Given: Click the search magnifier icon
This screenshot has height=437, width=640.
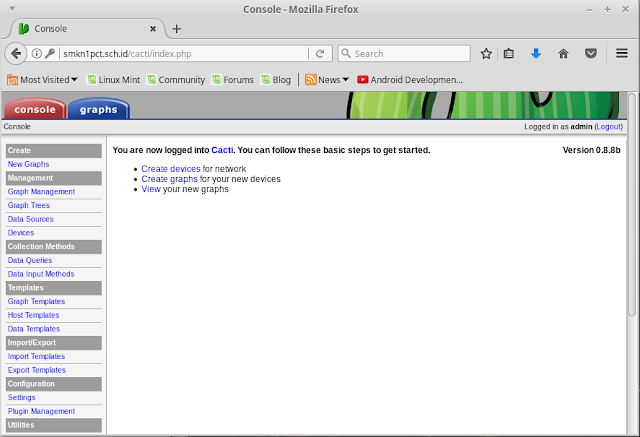Looking at the screenshot, I should click(x=346, y=53).
